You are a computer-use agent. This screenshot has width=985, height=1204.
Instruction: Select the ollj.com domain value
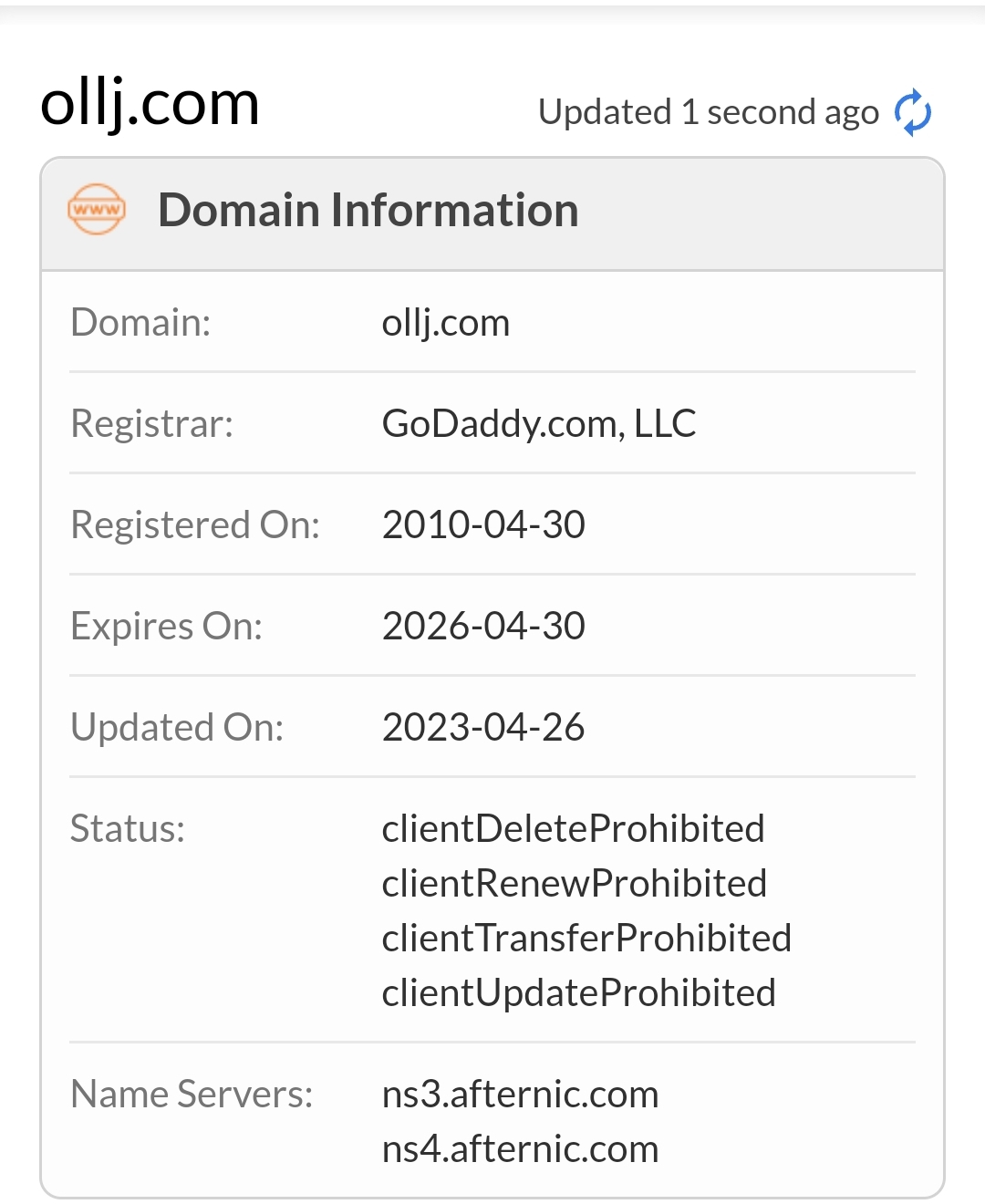point(446,323)
